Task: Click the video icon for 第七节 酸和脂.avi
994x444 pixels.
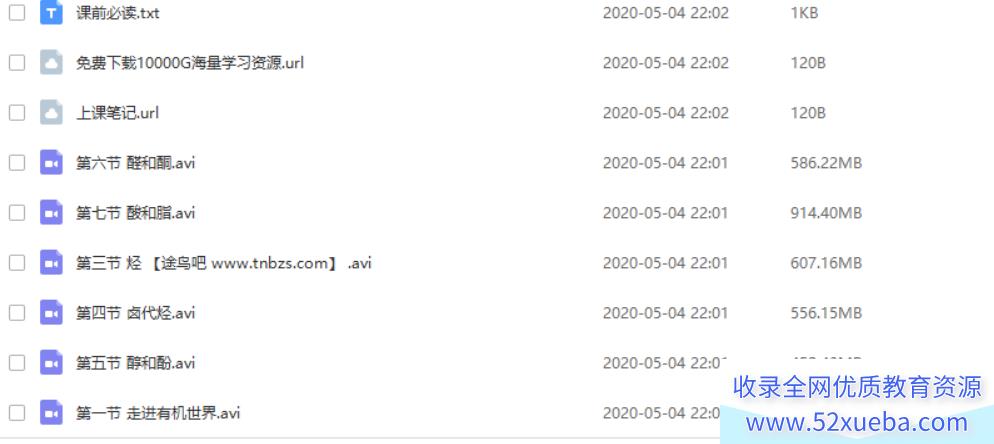Action: [51, 212]
